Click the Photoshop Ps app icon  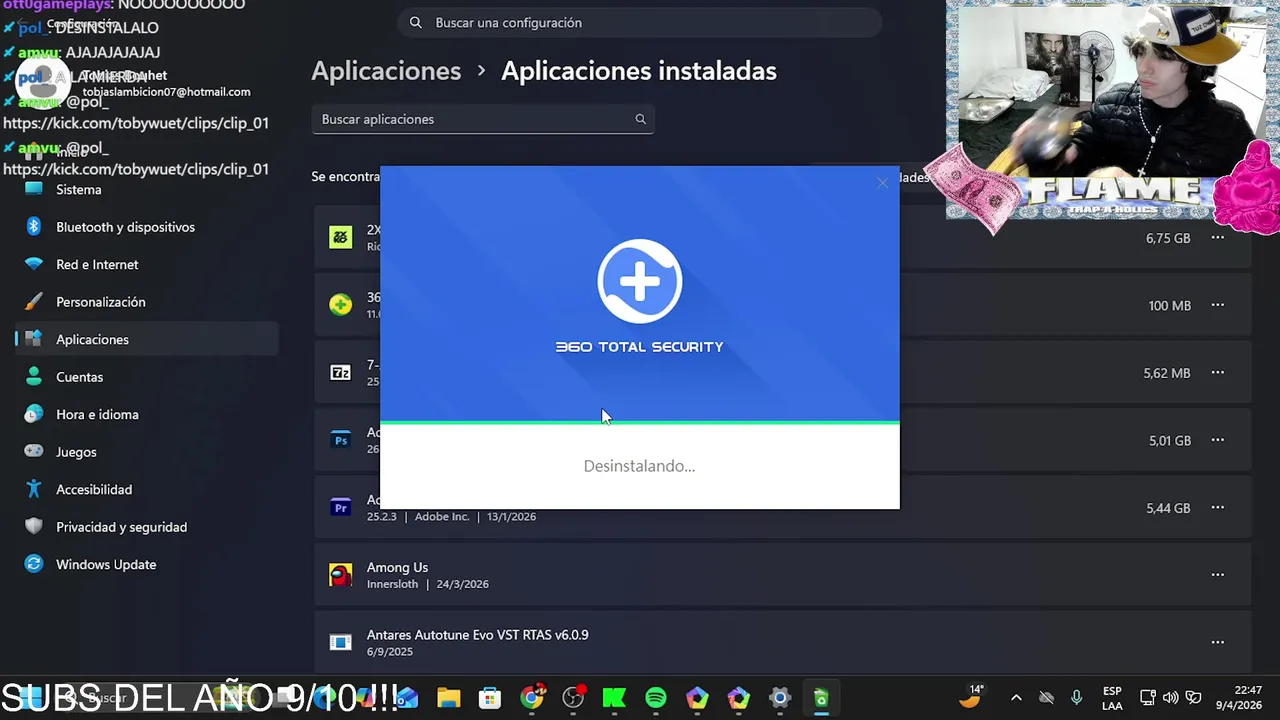[341, 440]
